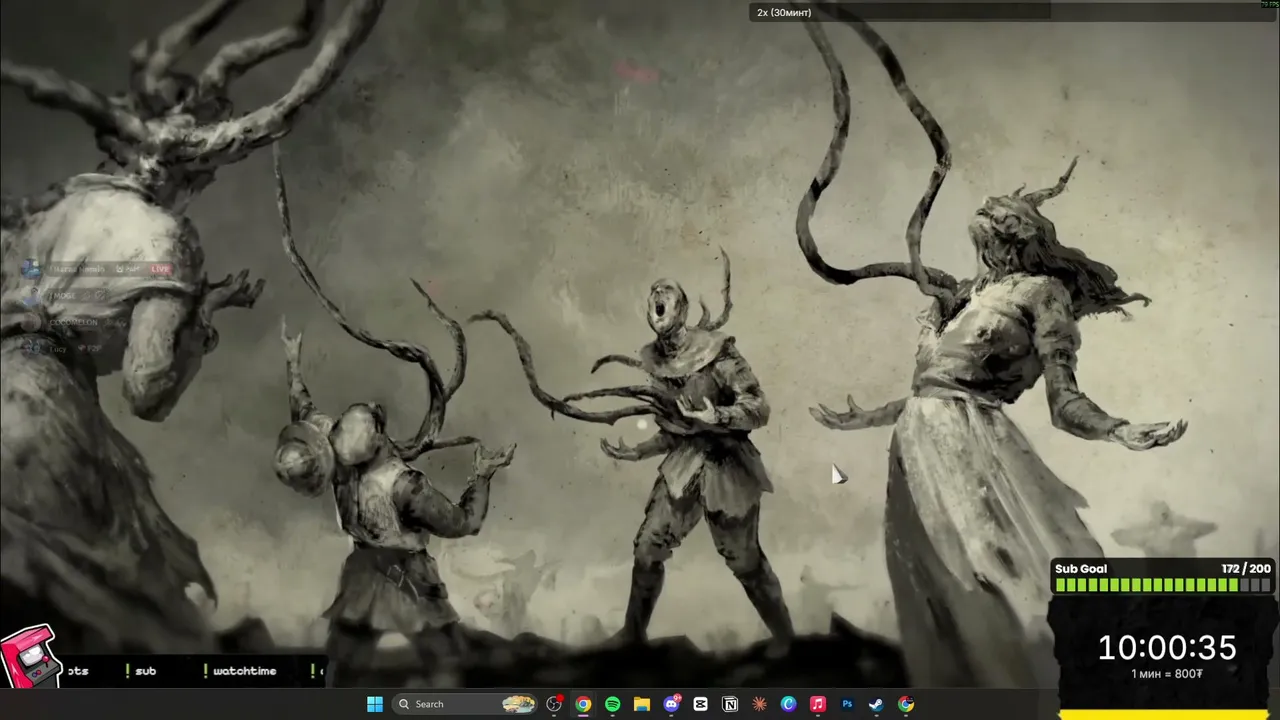
Task: Click the '1 мин = 800₸' label
Action: click(x=1167, y=674)
